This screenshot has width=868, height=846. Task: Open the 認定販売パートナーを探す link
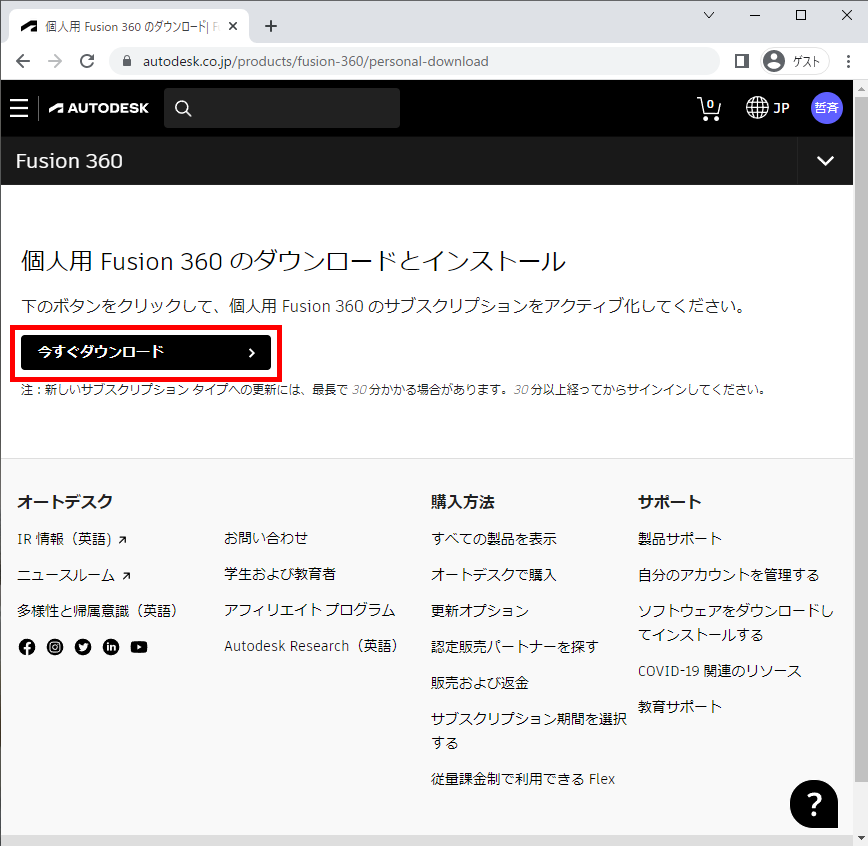point(515,647)
